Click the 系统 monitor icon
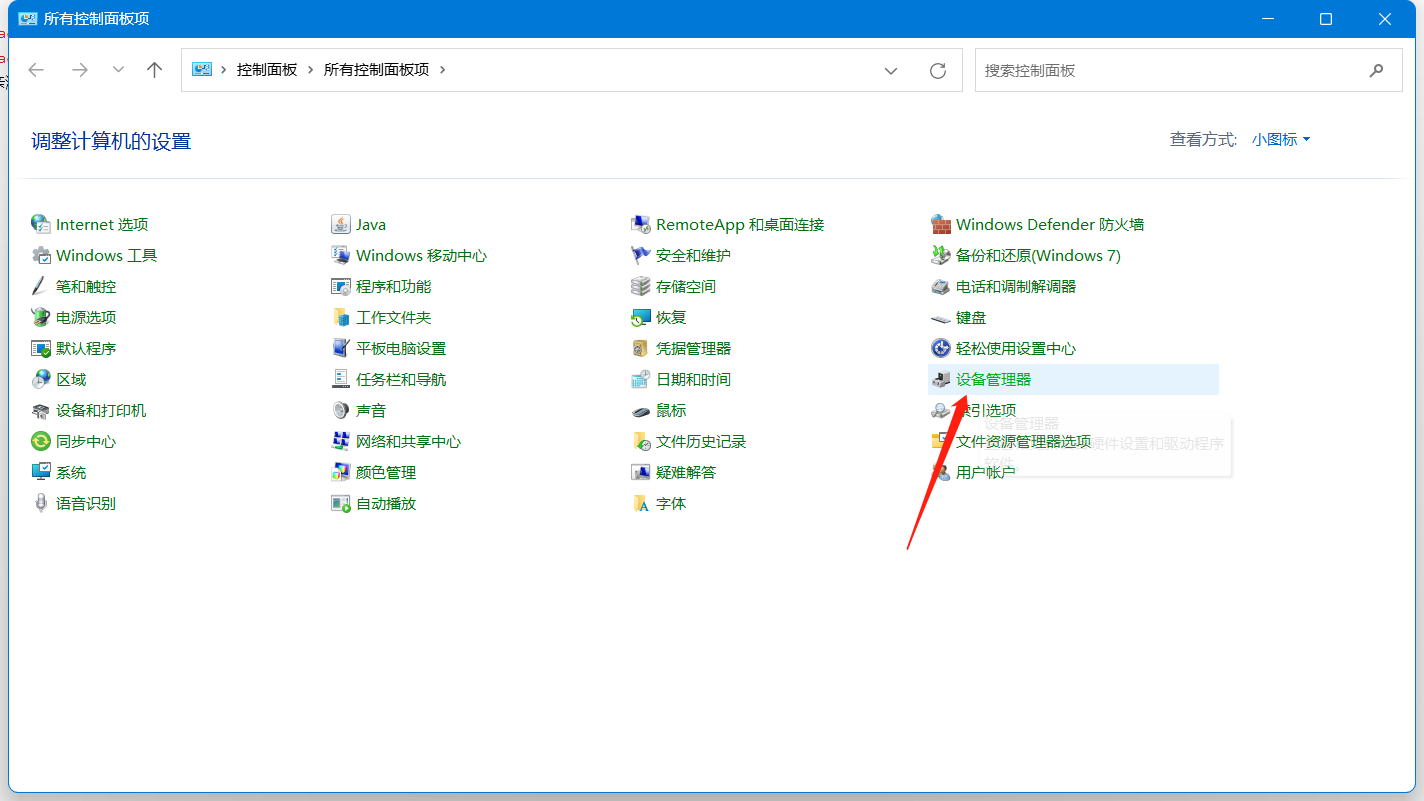The height and width of the screenshot is (801, 1424). click(40, 472)
